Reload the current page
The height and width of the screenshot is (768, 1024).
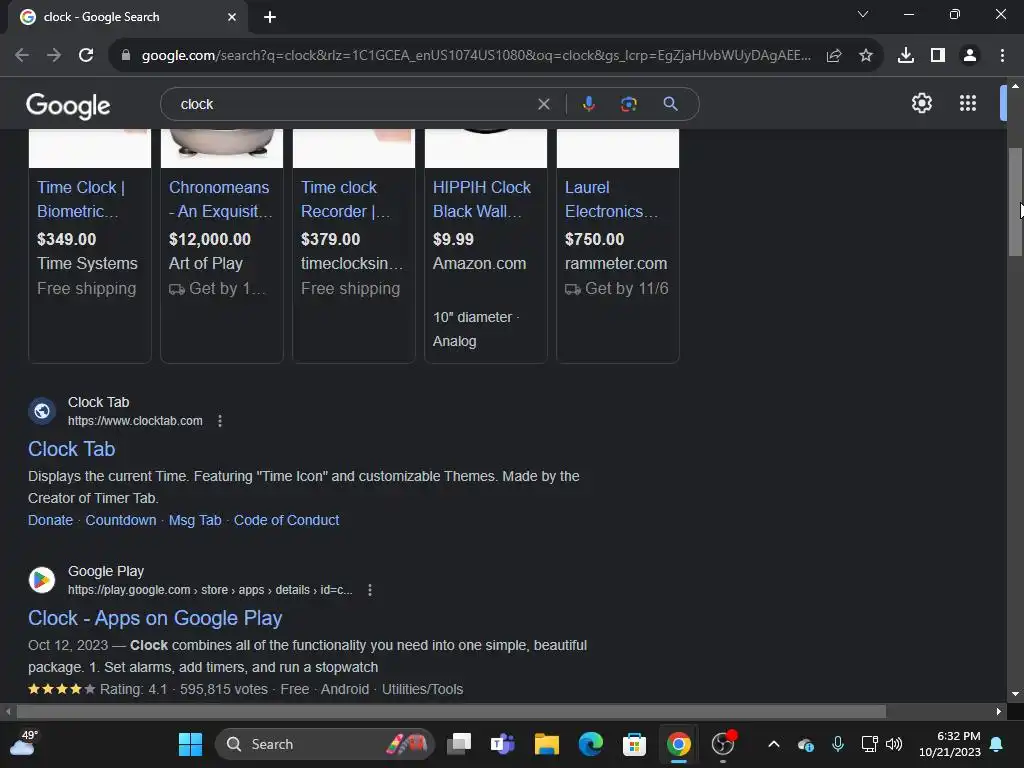[86, 56]
